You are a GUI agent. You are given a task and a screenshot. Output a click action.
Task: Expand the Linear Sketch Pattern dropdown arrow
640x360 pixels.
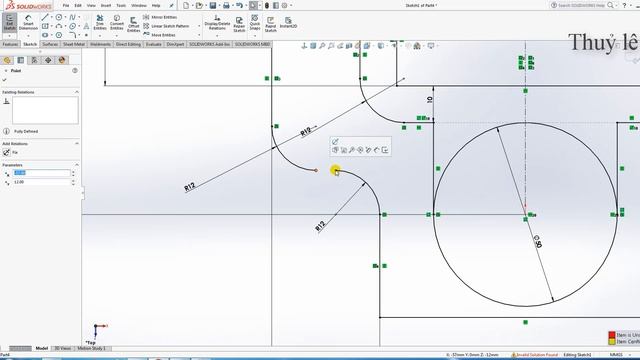pyautogui.click(x=199, y=26)
